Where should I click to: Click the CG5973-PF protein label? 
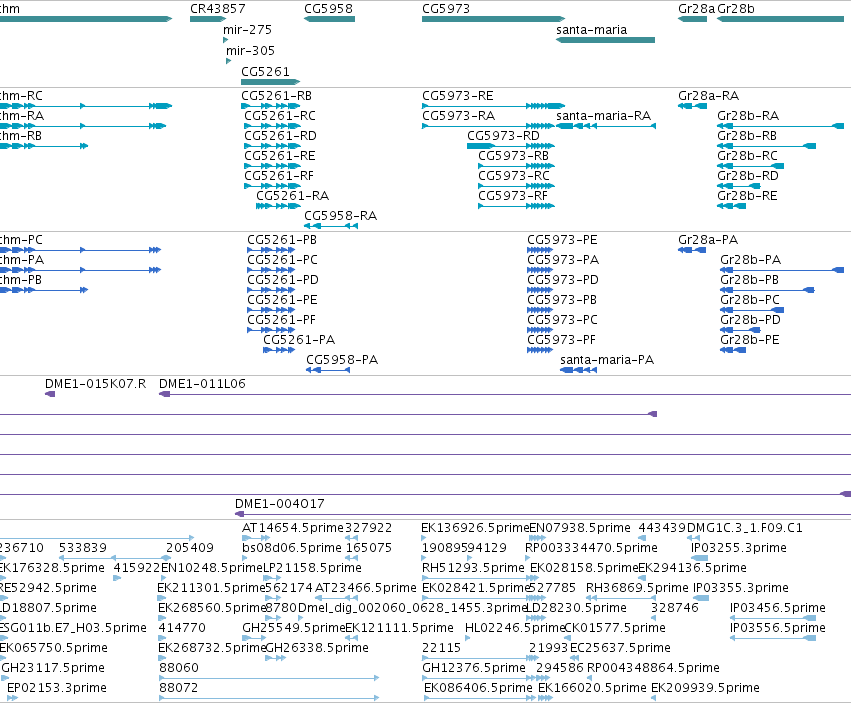point(562,340)
